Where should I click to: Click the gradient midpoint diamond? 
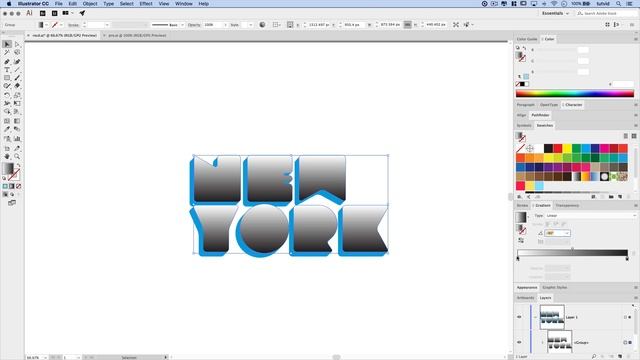tap(572, 249)
